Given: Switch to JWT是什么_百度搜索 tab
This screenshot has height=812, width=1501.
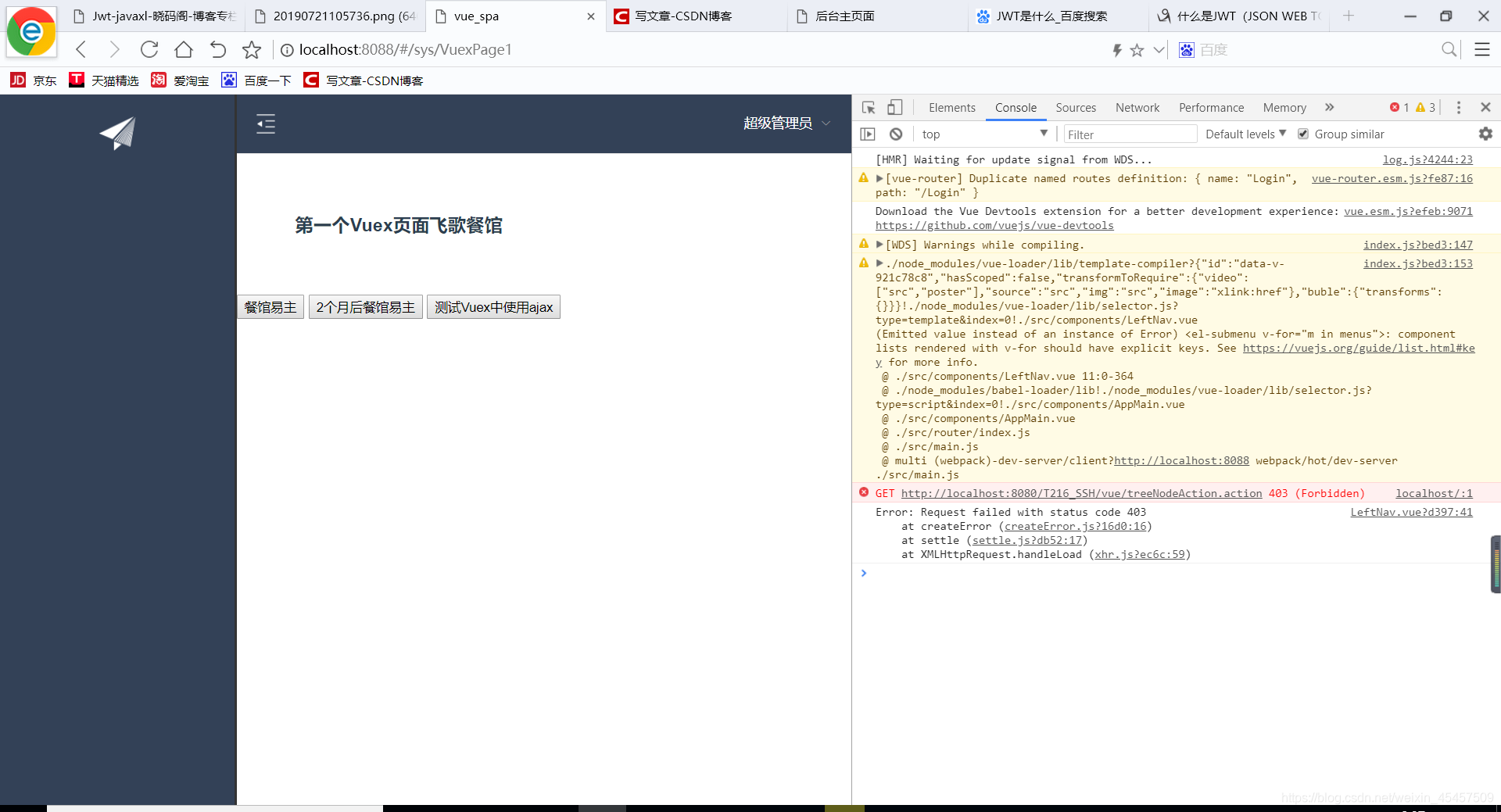Looking at the screenshot, I should click(x=1058, y=16).
